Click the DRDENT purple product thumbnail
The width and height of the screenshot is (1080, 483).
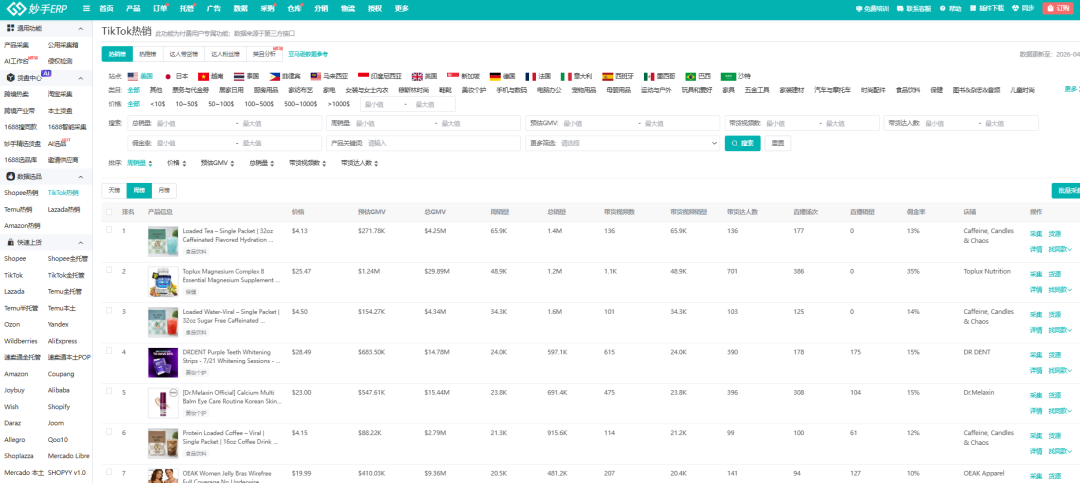click(x=163, y=362)
